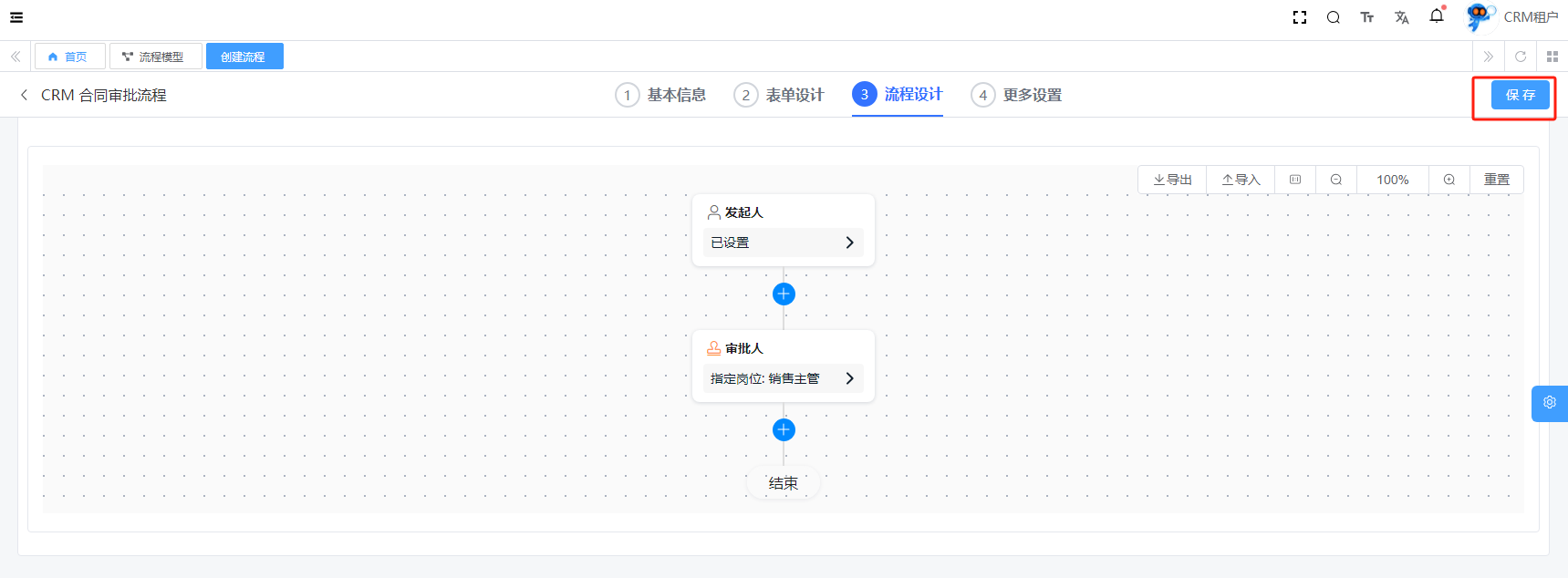Click the refresh tab icon
Viewport: 1568px width, 578px height.
pos(1521,57)
